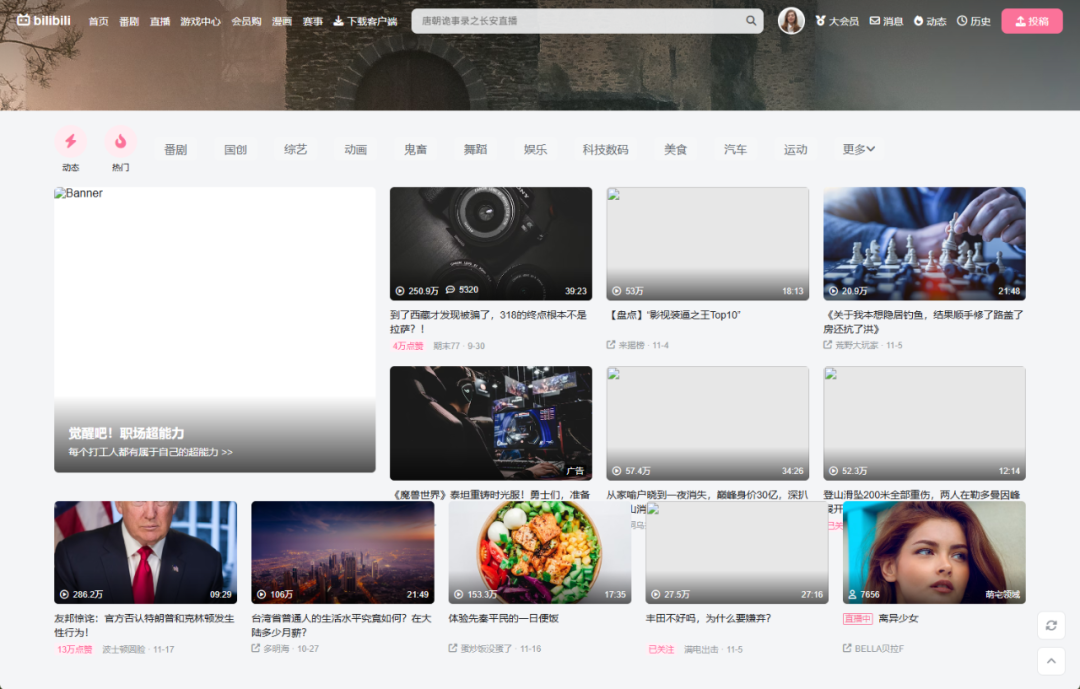Image resolution: width=1080 pixels, height=689 pixels.
Task: Click the search magnifier icon
Action: [x=751, y=21]
